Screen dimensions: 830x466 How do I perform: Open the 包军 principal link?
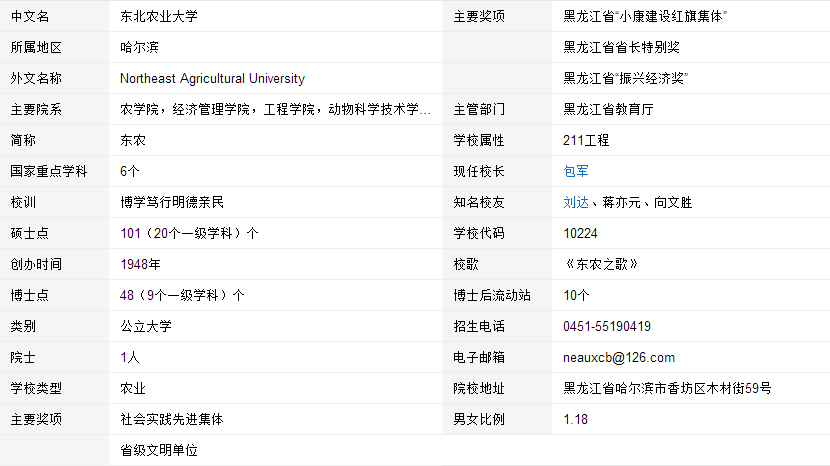tap(576, 171)
